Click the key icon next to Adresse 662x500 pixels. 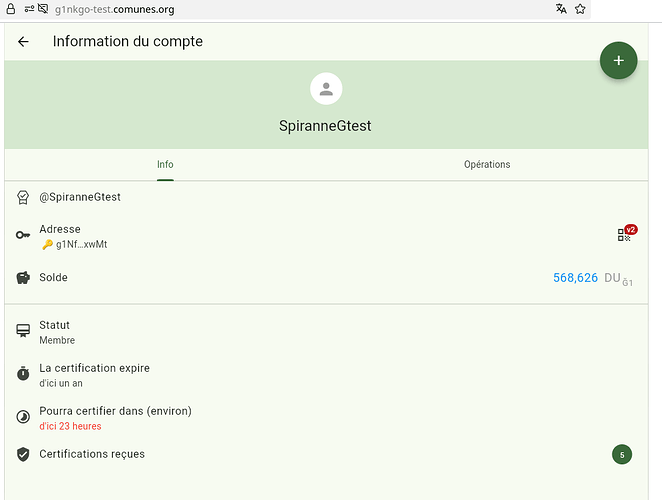tap(23, 235)
